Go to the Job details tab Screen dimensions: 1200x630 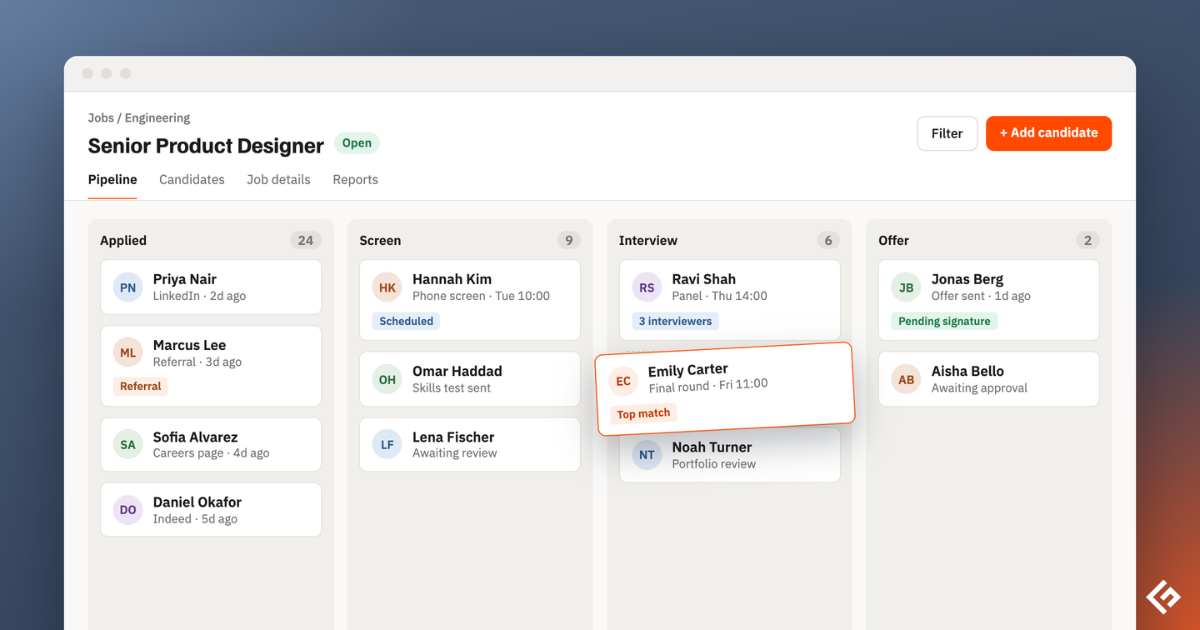(x=279, y=180)
